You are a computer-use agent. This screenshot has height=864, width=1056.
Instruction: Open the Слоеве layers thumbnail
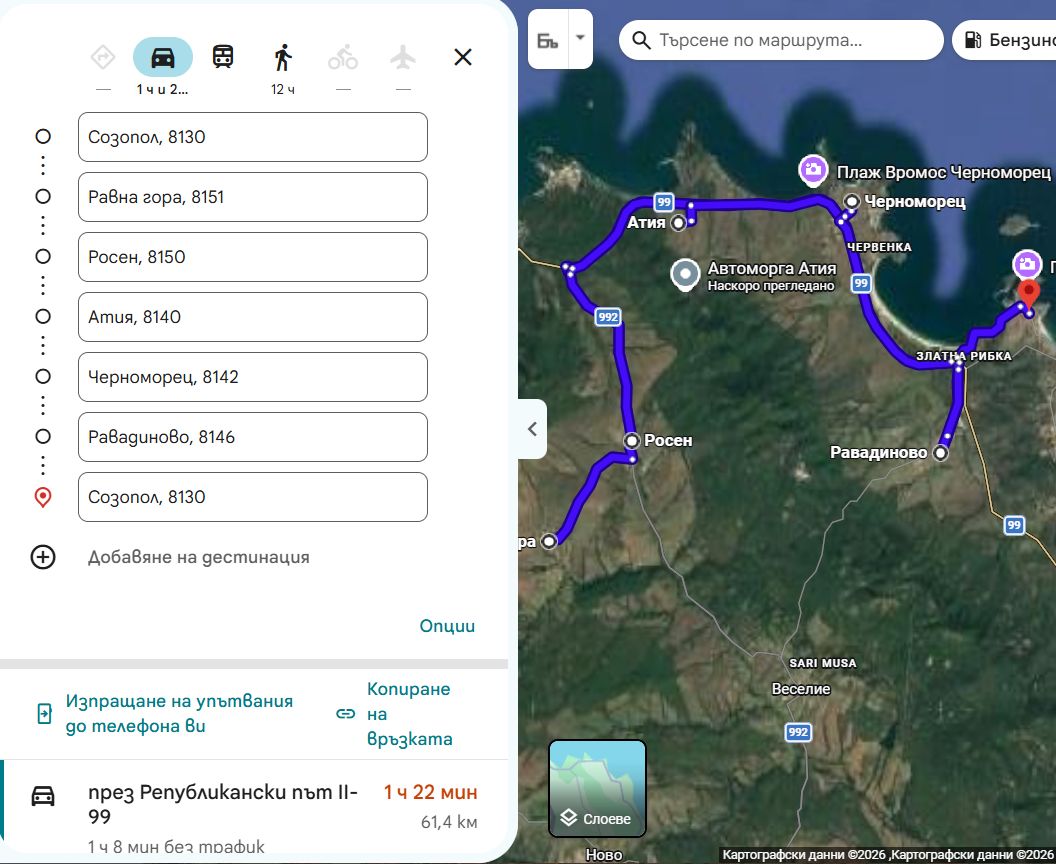tap(597, 789)
